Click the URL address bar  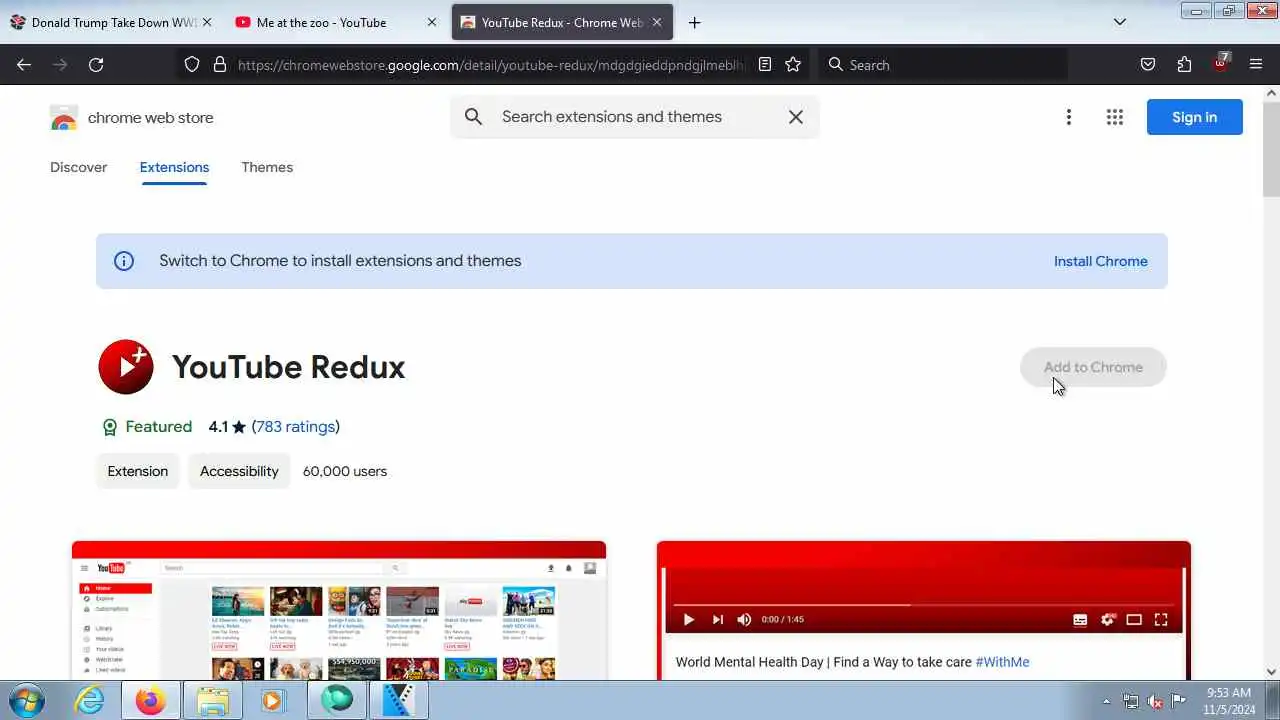pos(490,65)
